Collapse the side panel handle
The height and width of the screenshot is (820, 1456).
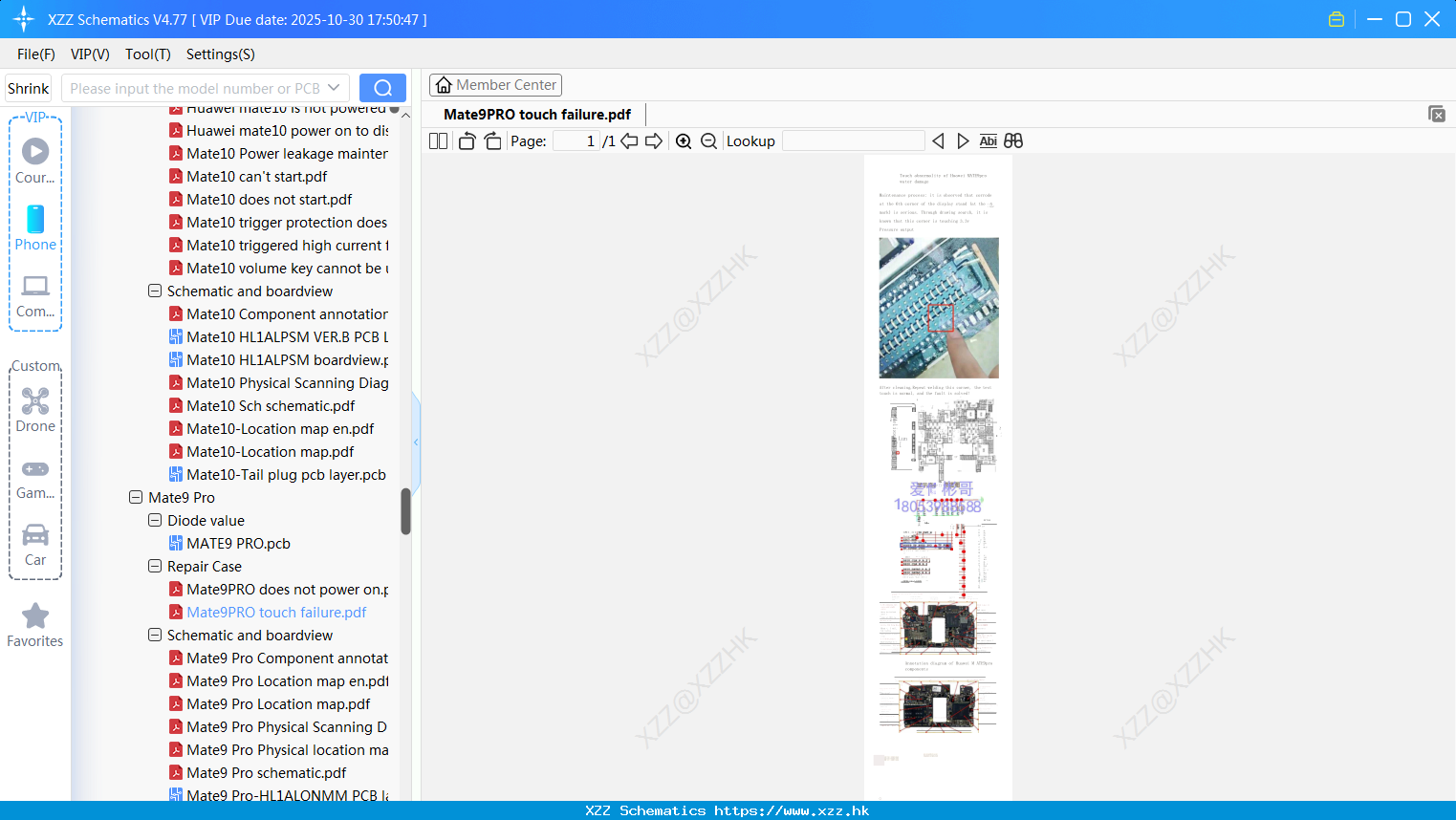(x=416, y=442)
